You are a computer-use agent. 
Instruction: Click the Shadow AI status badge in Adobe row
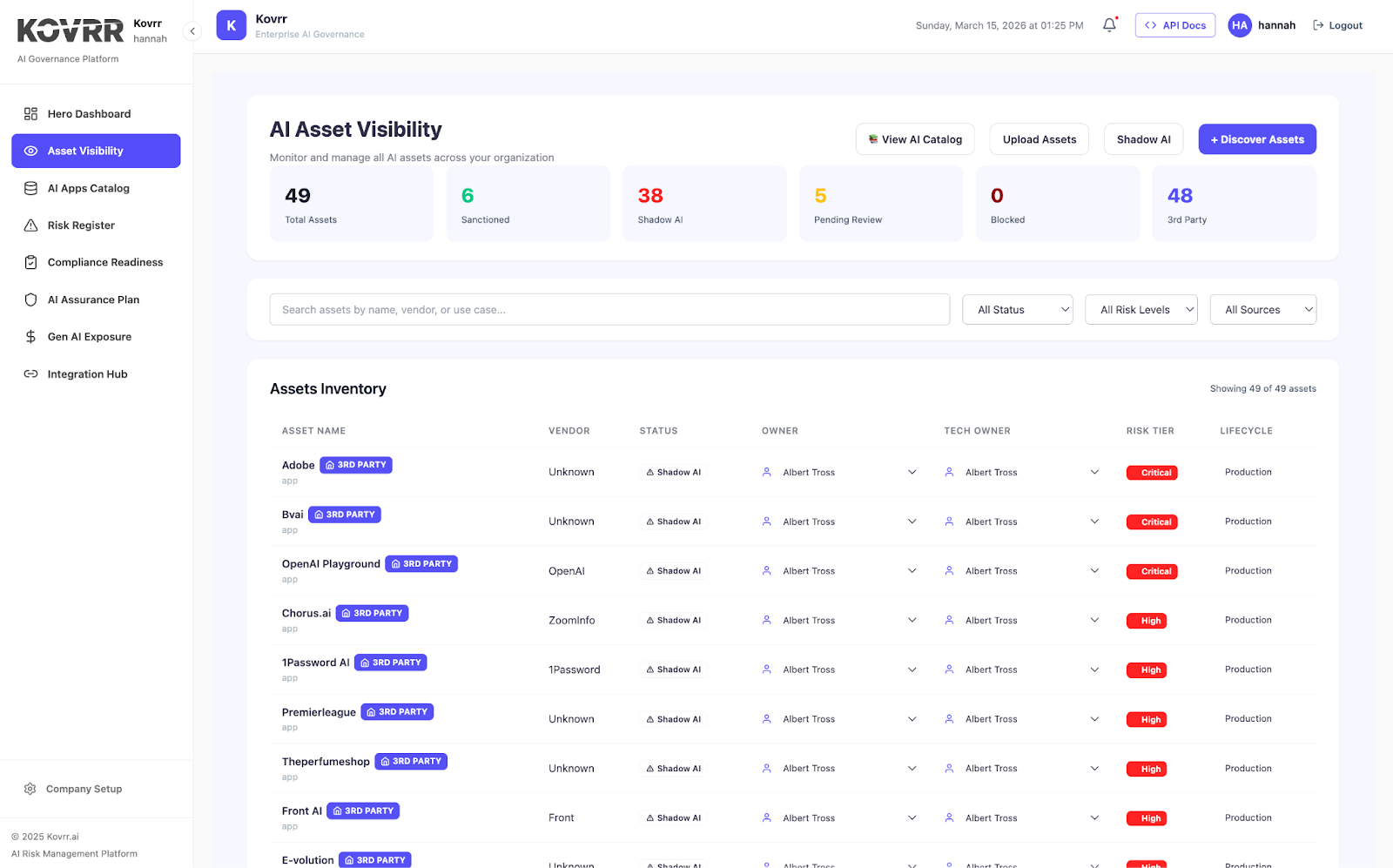coord(674,473)
